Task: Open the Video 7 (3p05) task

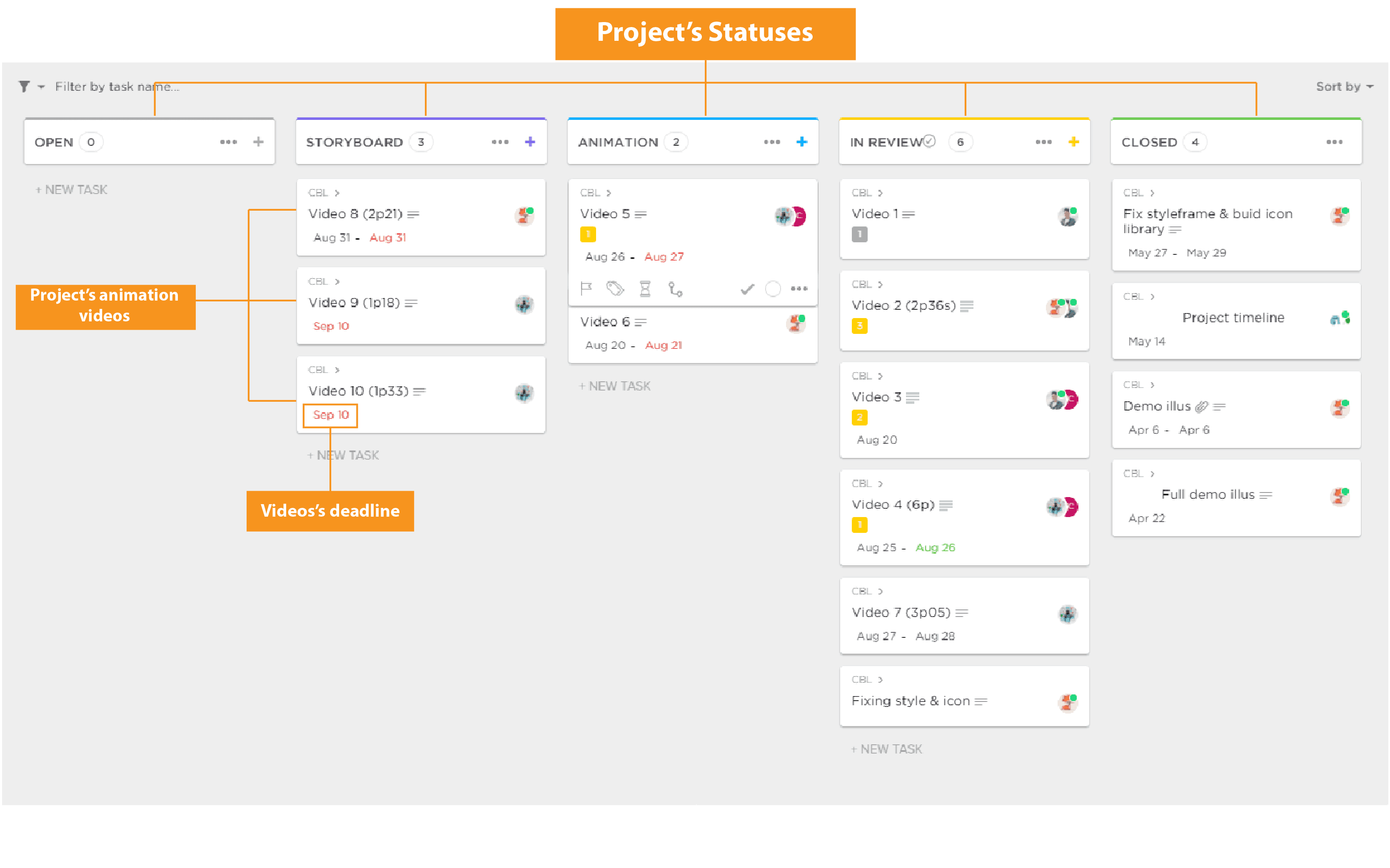Action: click(901, 612)
